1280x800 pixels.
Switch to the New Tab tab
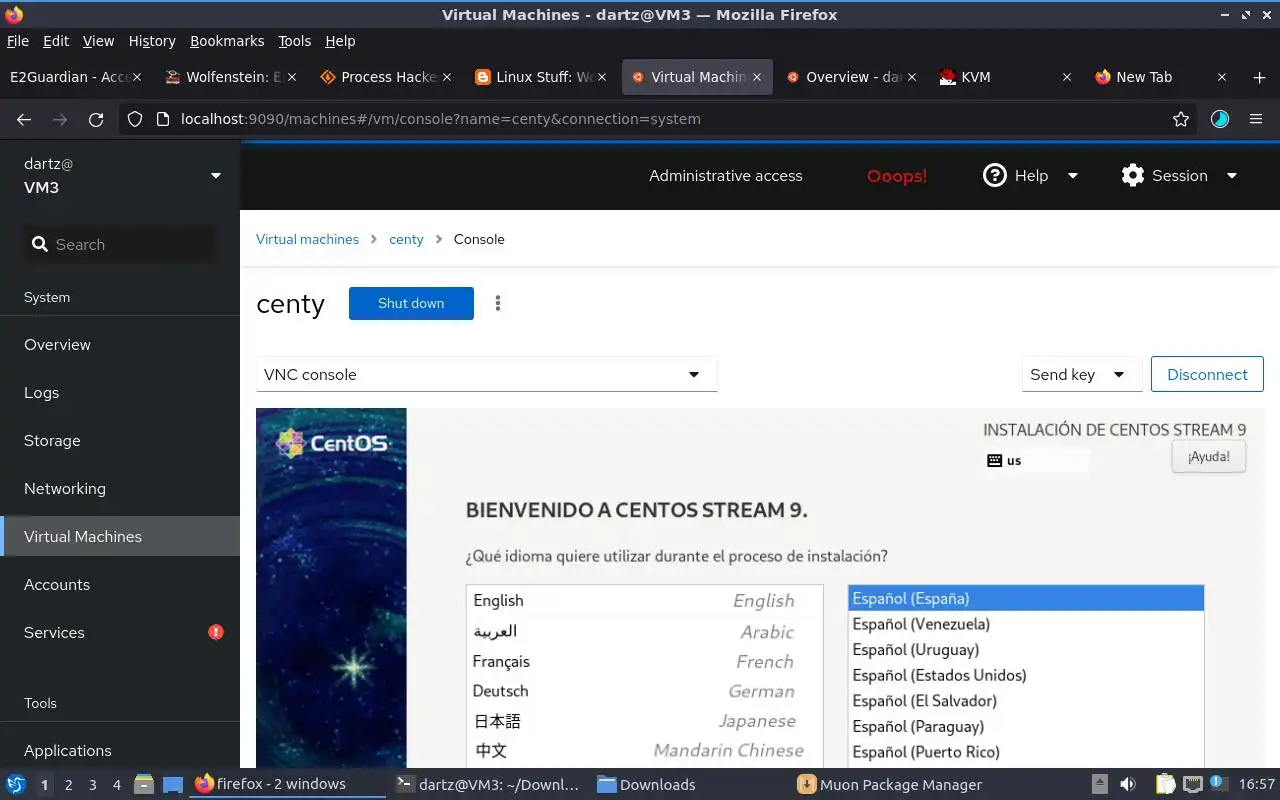pos(1160,77)
